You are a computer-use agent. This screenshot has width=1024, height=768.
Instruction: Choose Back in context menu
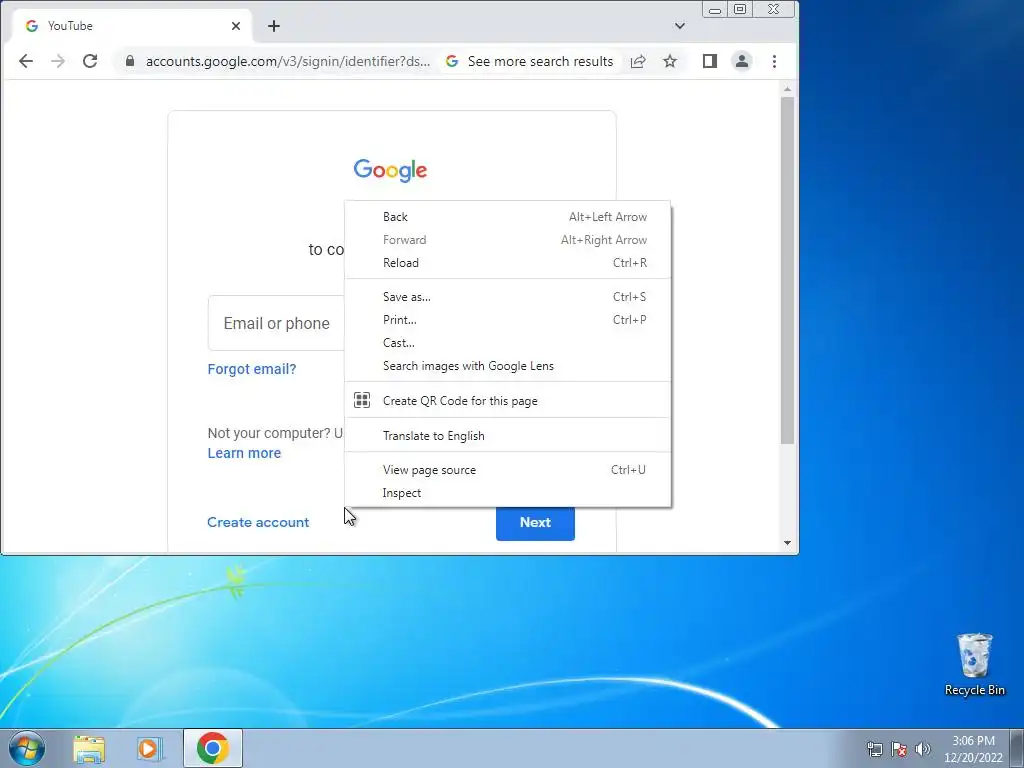tap(507, 217)
